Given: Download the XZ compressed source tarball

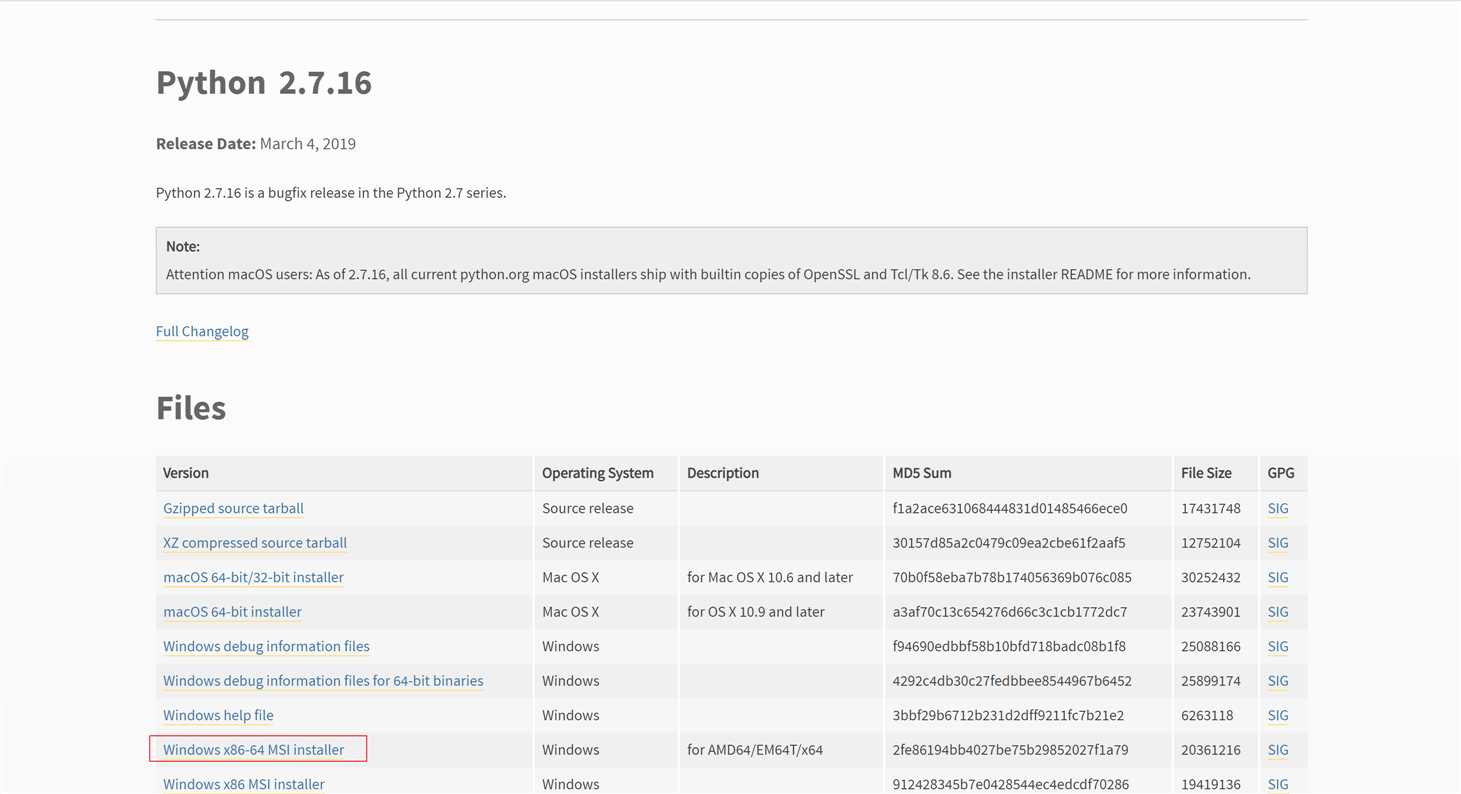Looking at the screenshot, I should point(255,543).
